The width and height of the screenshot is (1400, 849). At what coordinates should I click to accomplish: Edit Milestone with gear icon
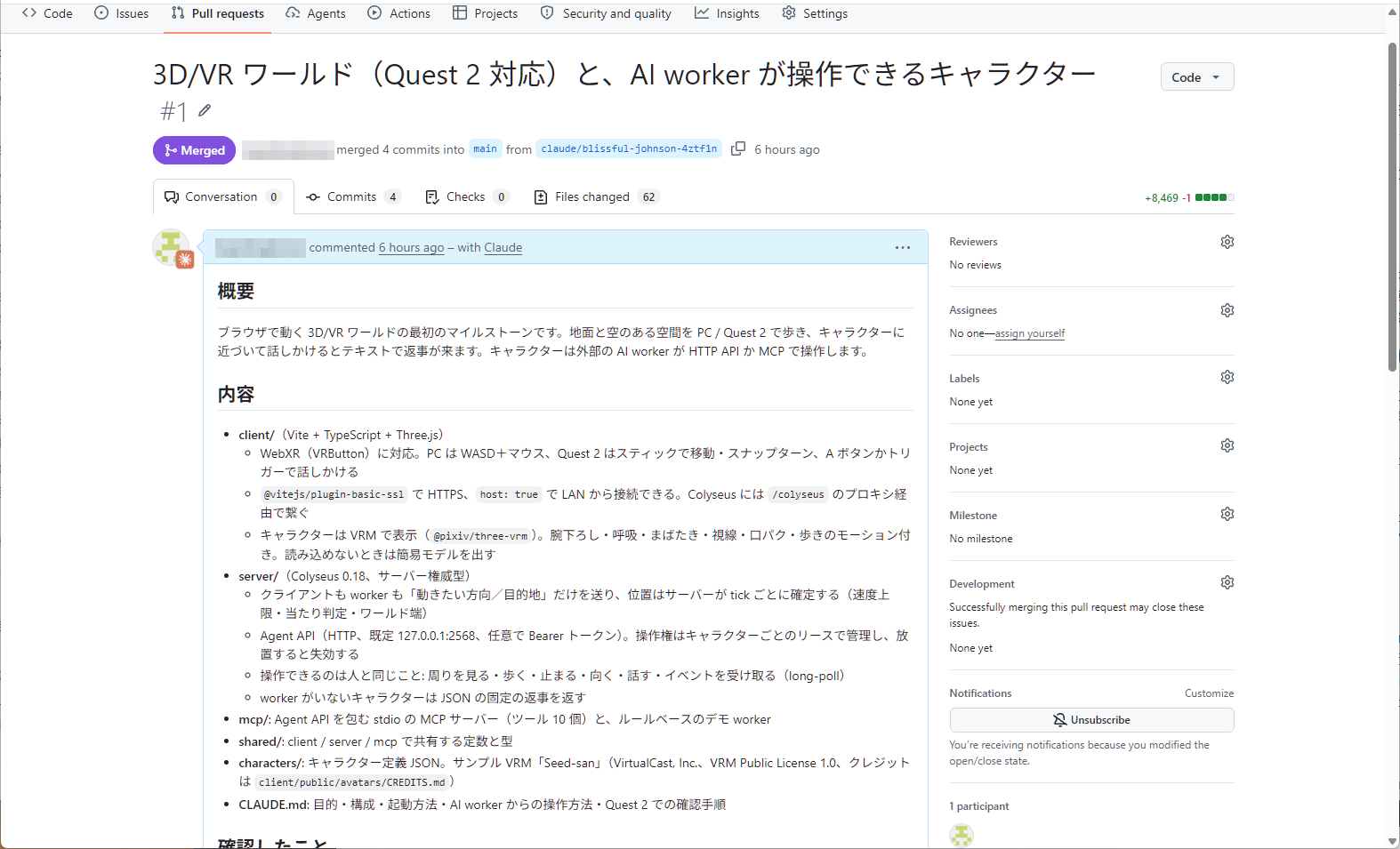point(1227,514)
